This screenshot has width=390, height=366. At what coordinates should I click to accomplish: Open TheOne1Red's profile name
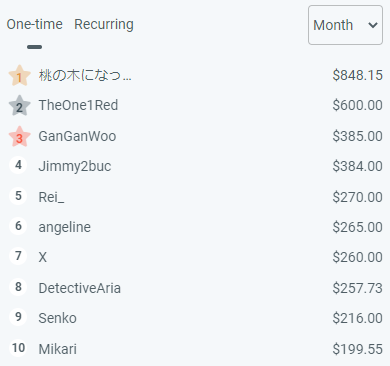click(78, 105)
